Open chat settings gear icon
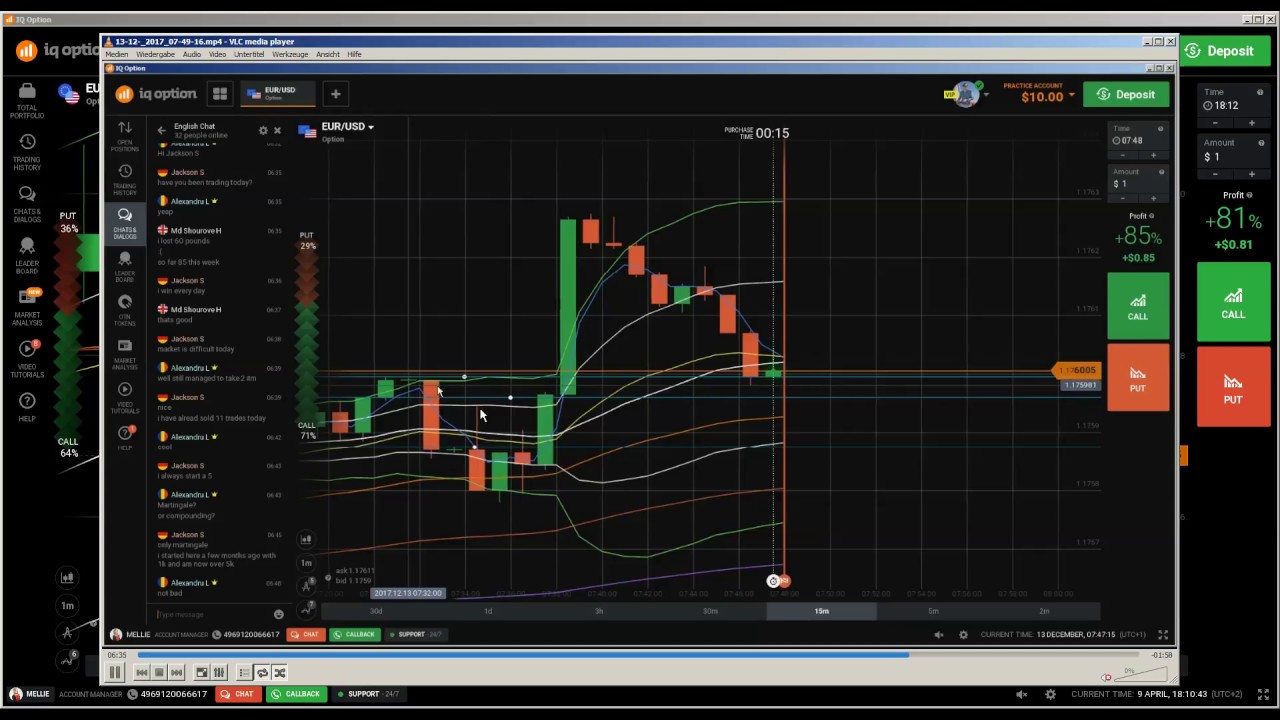 click(263, 130)
